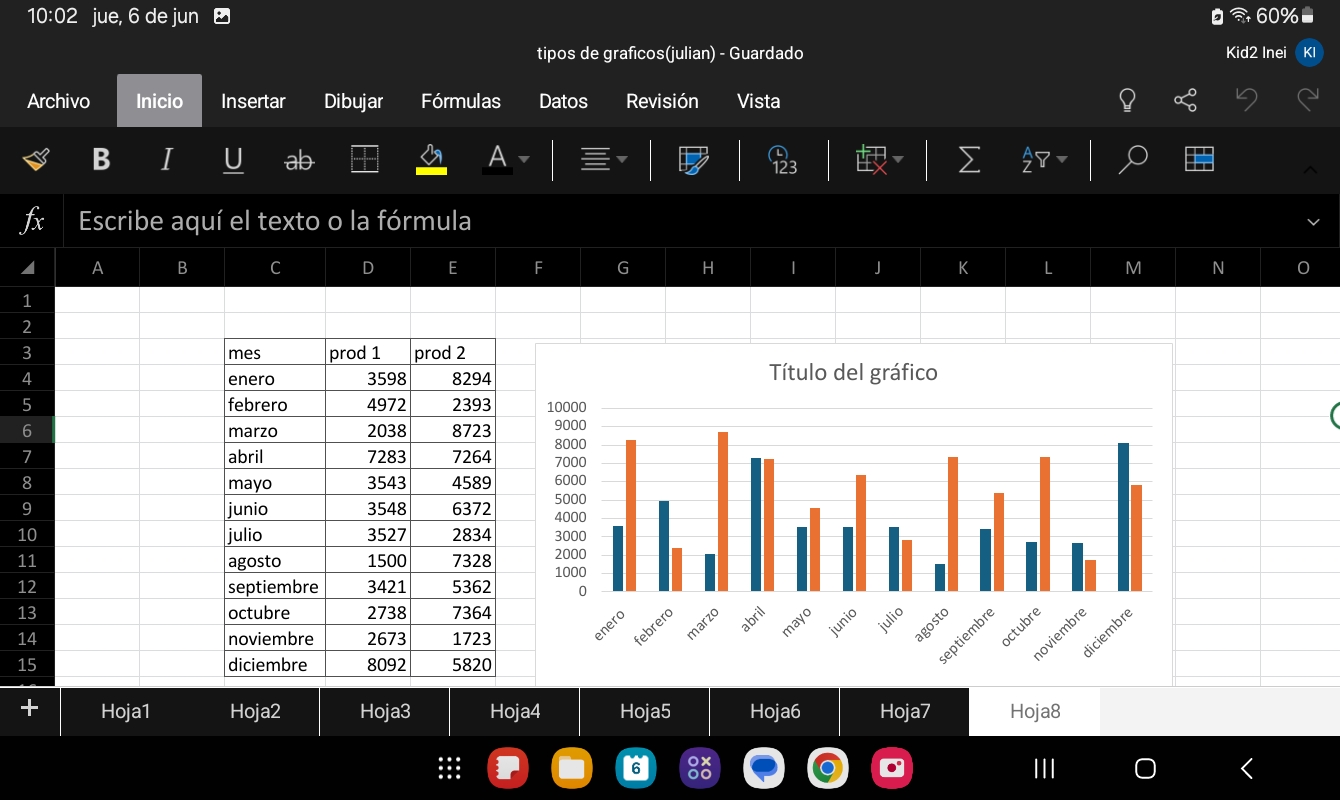Open the cell borders tool
Screen dimensions: 1340x800
point(365,159)
